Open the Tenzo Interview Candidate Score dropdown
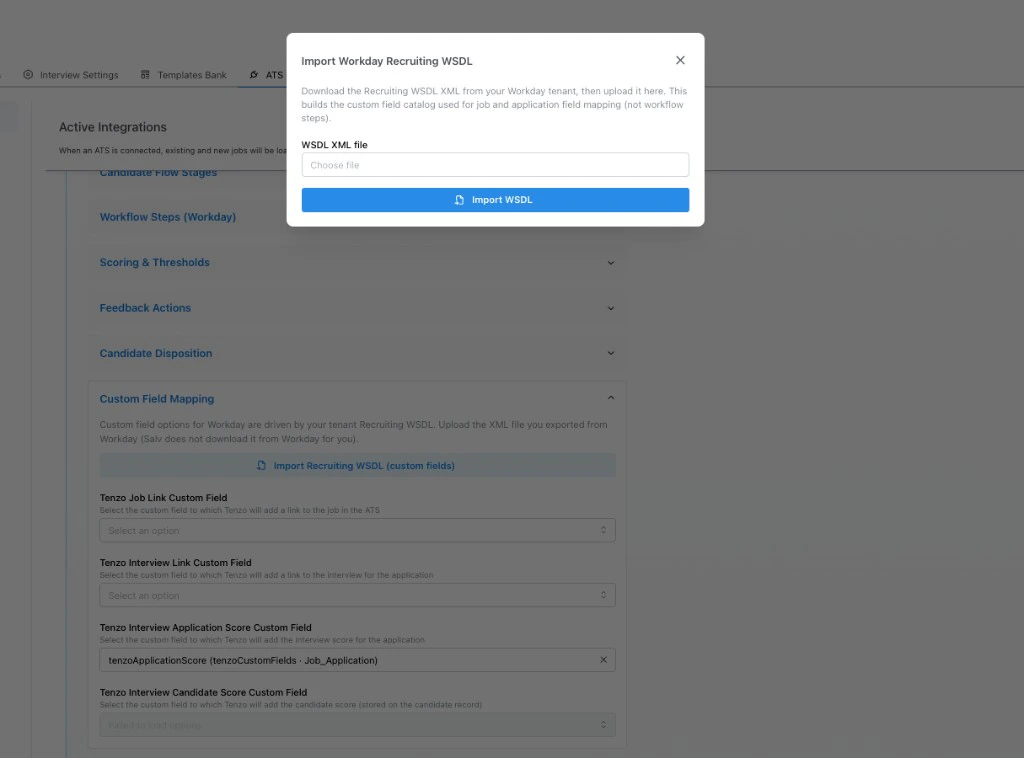The width and height of the screenshot is (1024, 758). click(x=357, y=725)
